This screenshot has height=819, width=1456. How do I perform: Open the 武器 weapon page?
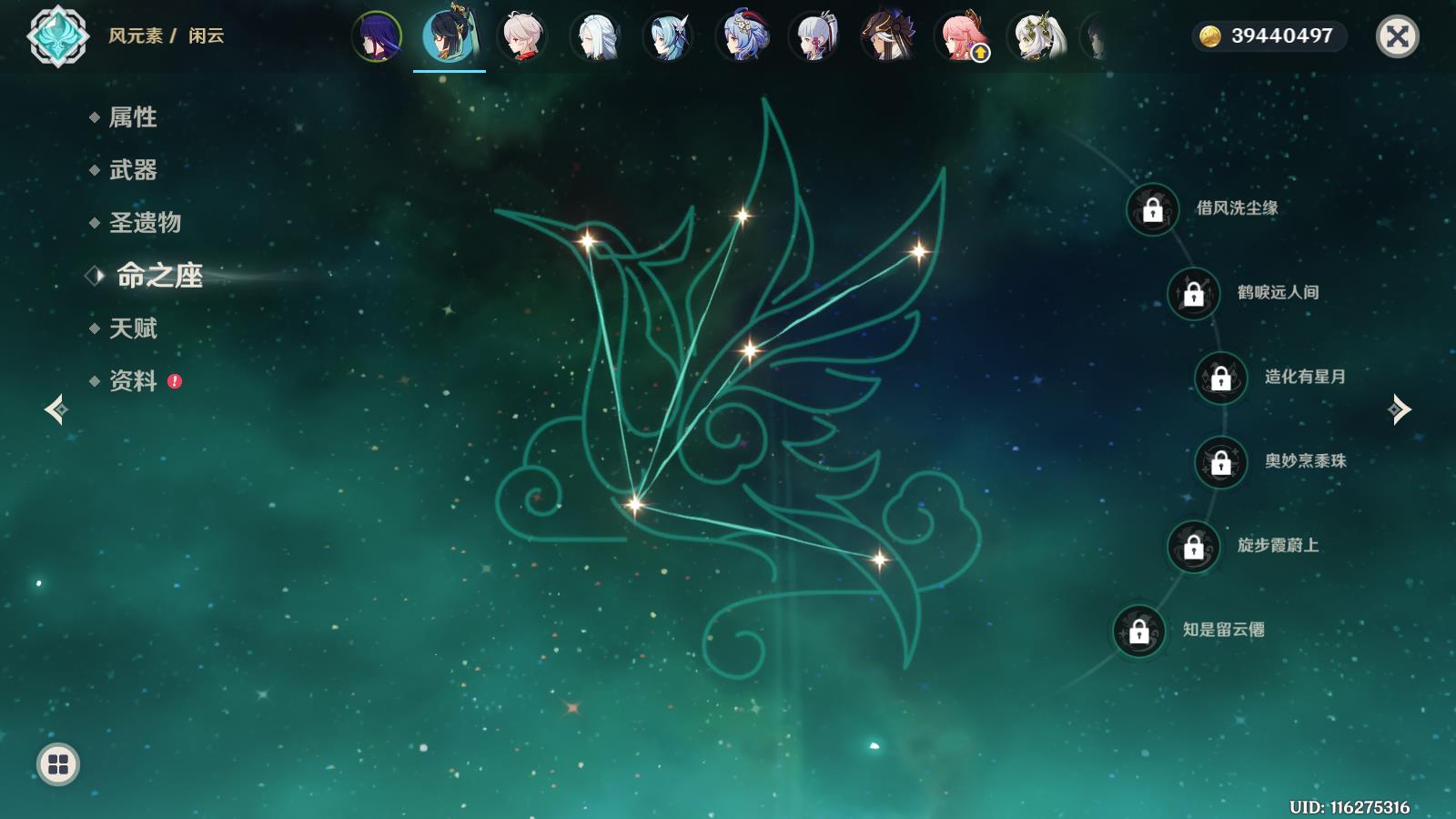[133, 169]
